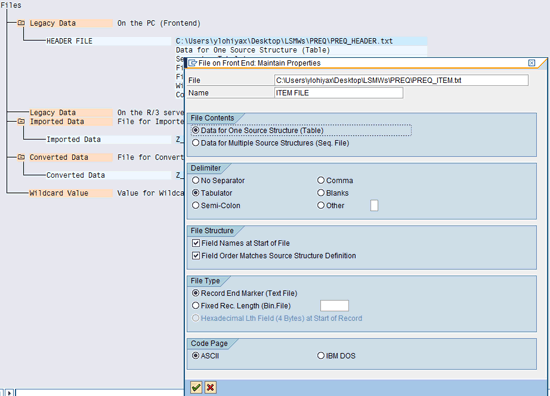Choose Other delimiter option
The height and width of the screenshot is (396, 550).
[x=321, y=205]
